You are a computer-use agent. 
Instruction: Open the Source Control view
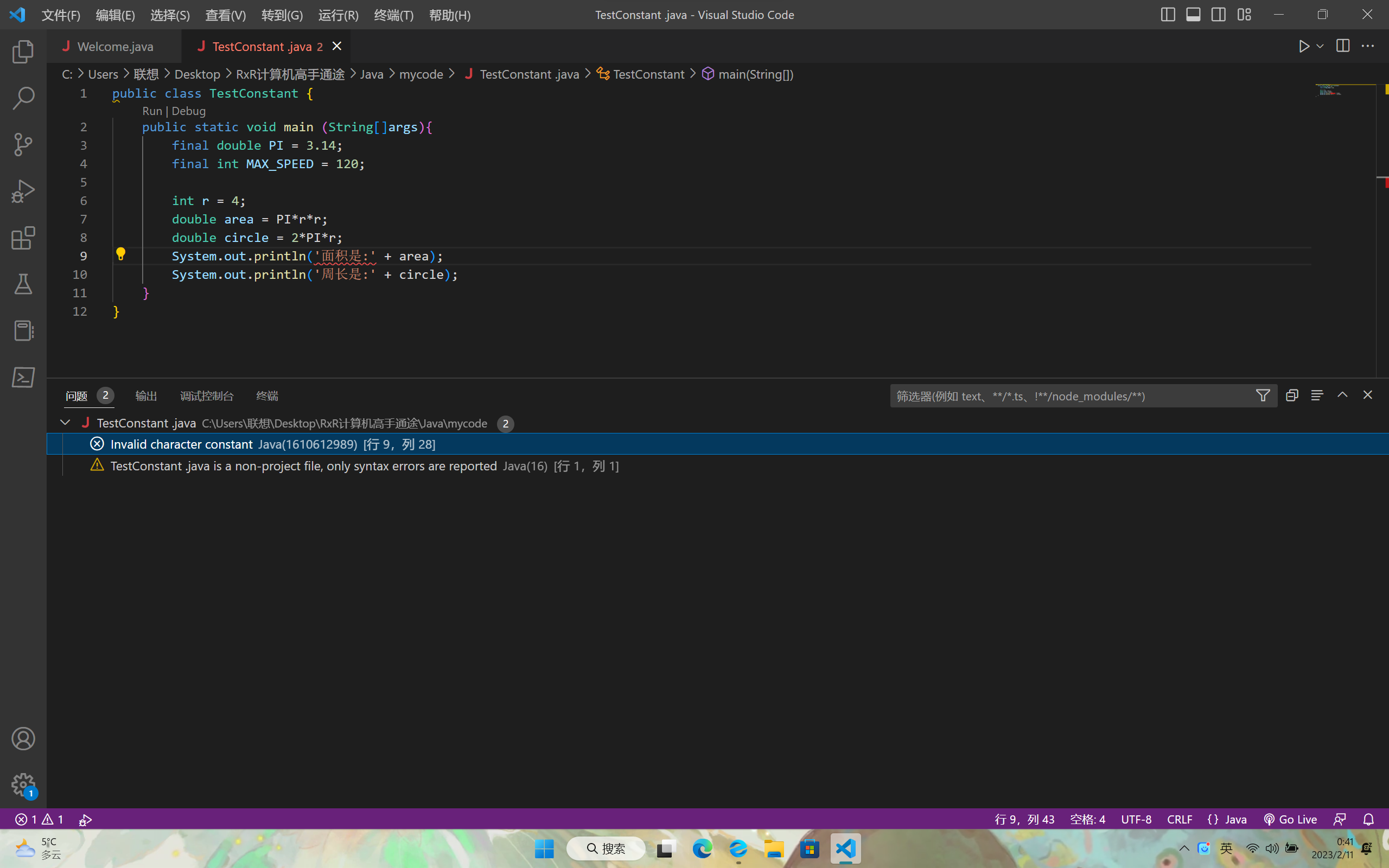coord(23,145)
